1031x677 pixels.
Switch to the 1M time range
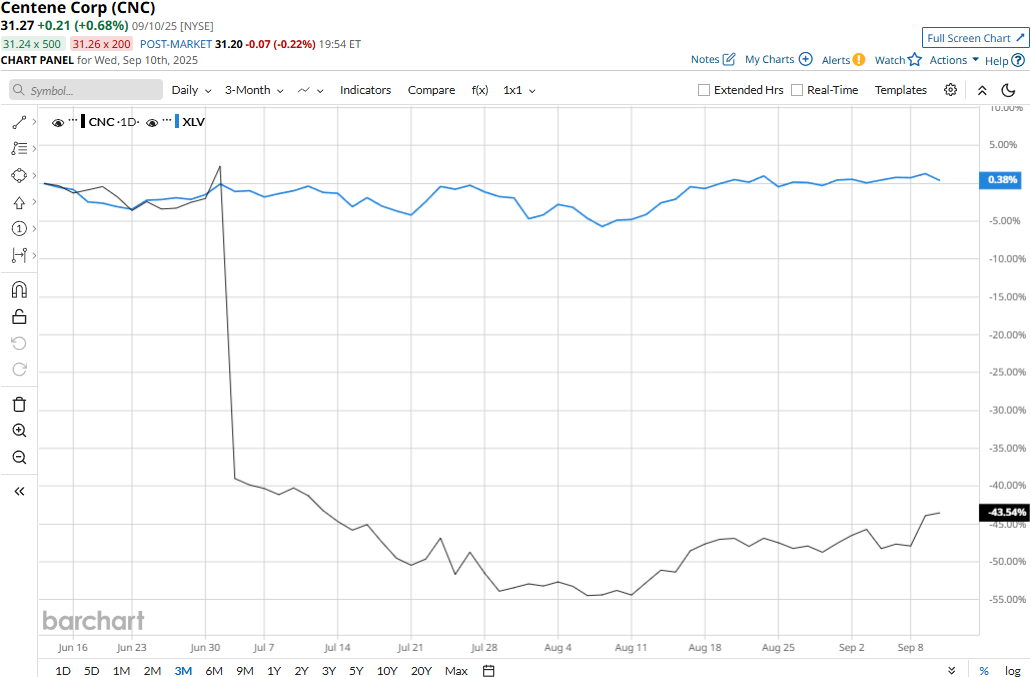point(121,670)
